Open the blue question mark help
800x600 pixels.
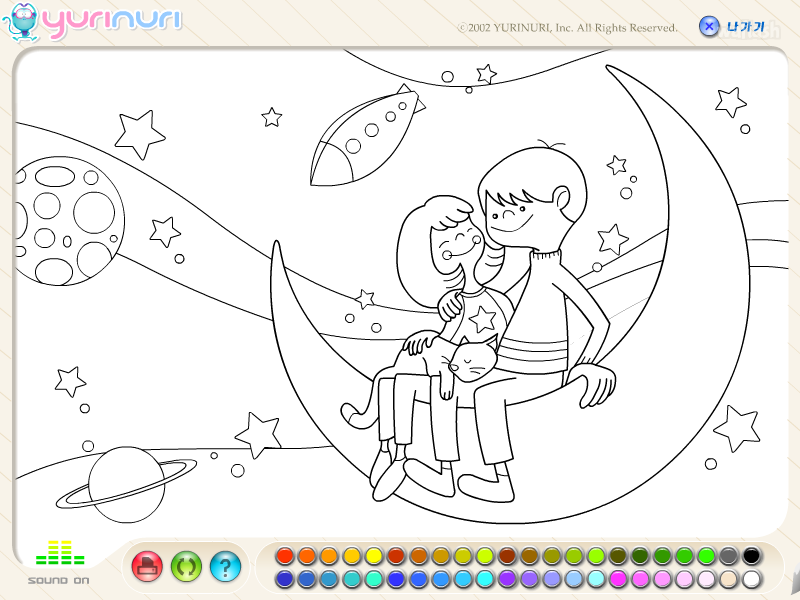tap(225, 566)
